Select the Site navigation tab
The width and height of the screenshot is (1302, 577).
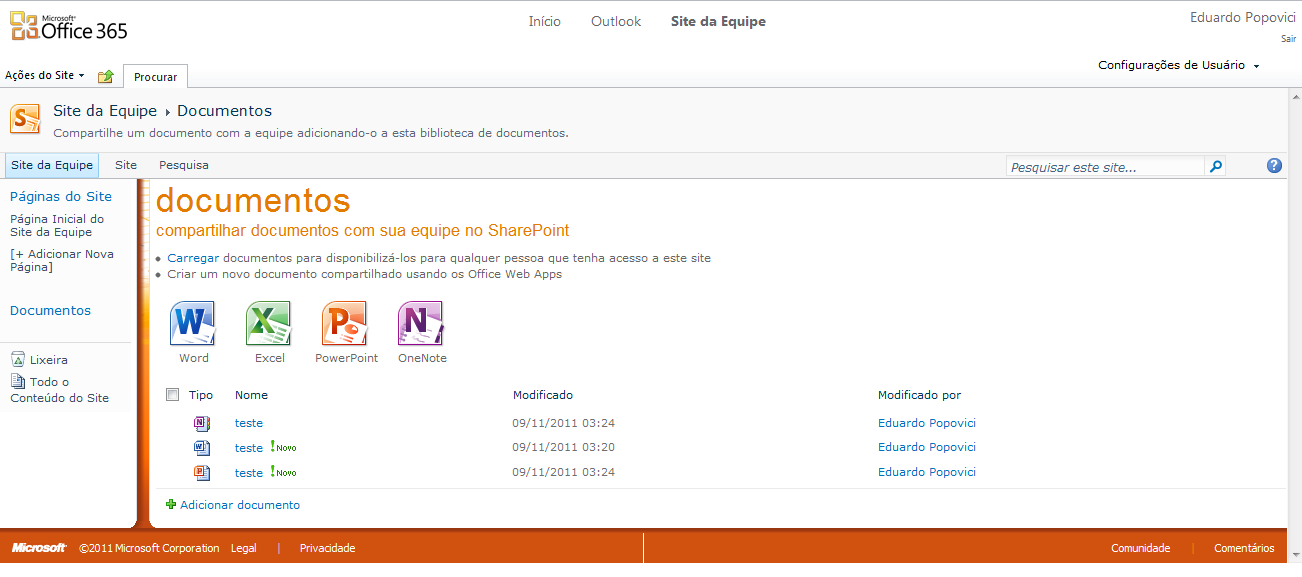pyautogui.click(x=126, y=165)
